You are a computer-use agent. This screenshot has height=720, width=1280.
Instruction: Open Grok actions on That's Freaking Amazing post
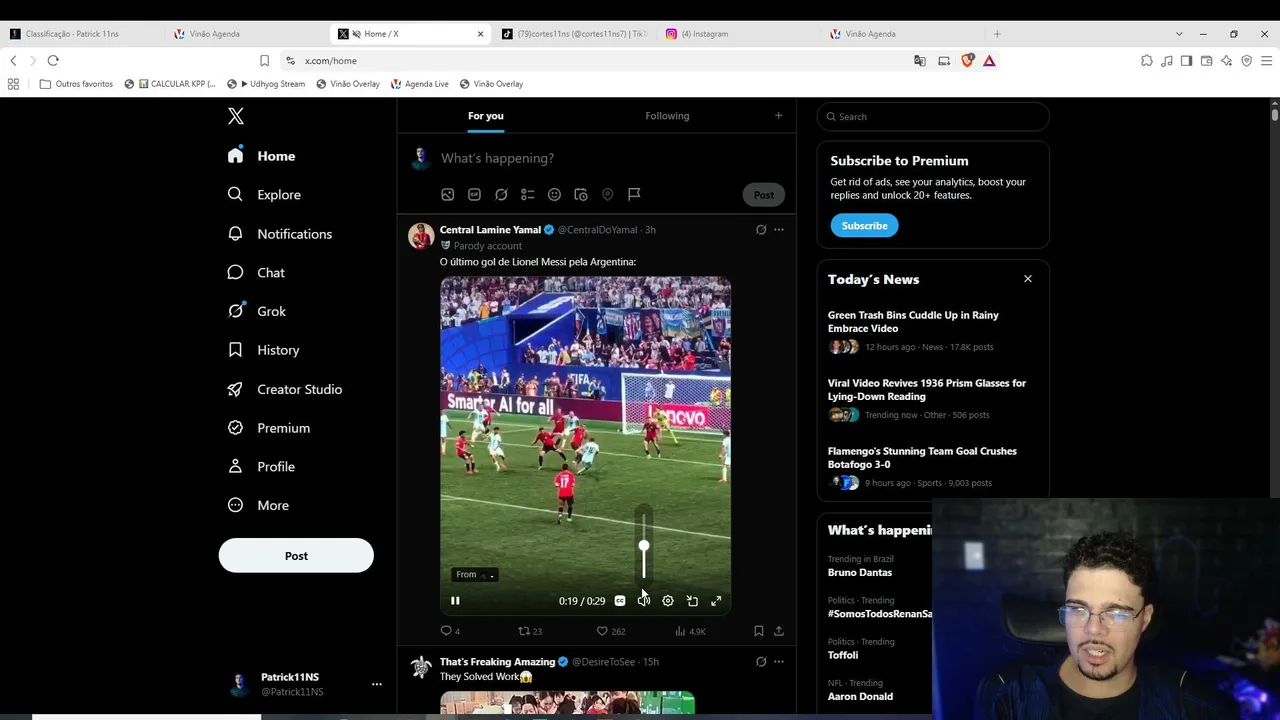(x=761, y=662)
